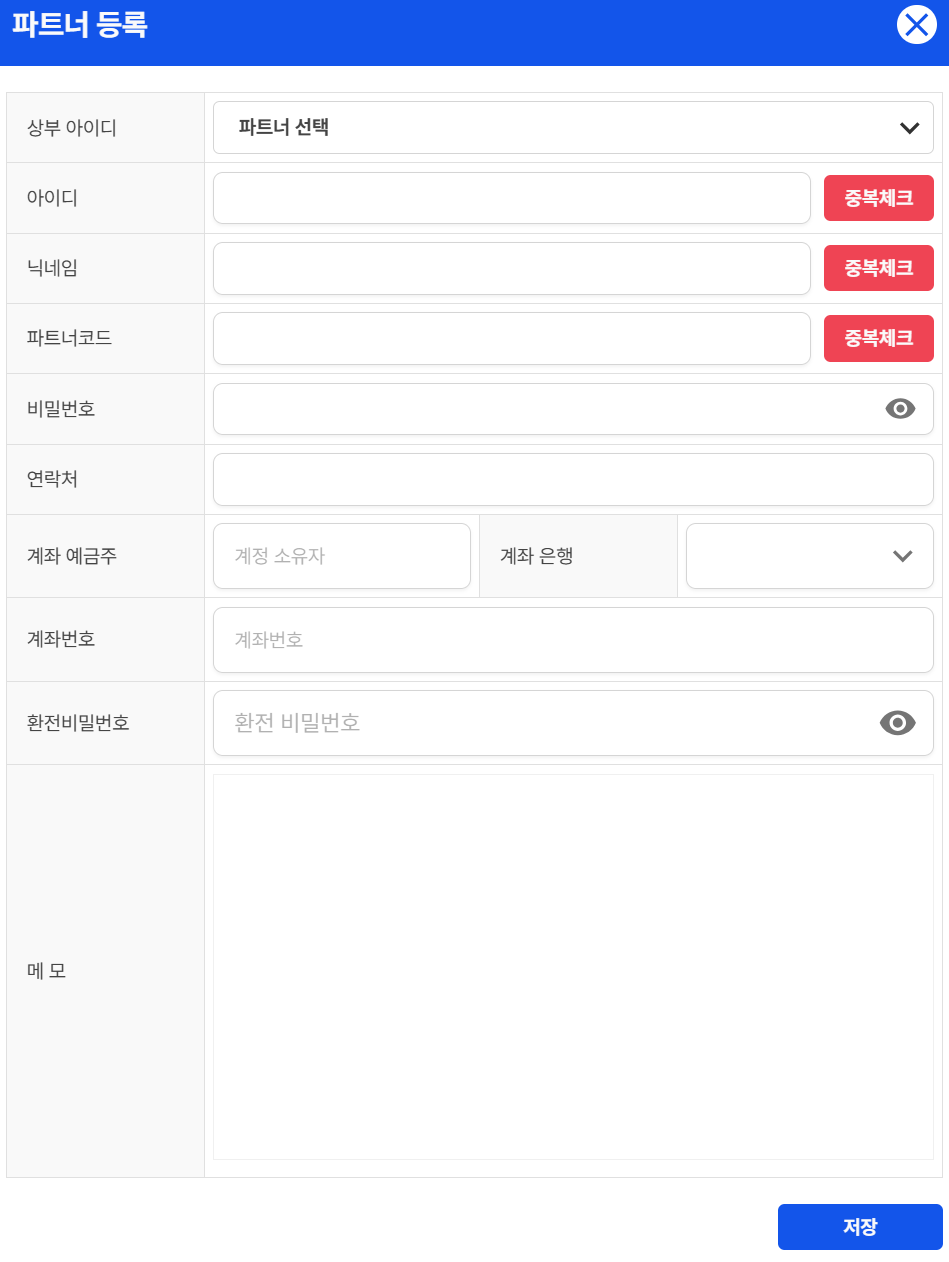Viewport: 949px width, 1262px height.
Task: Toggle 환전비밀번호 visibility eye icon
Action: [897, 722]
